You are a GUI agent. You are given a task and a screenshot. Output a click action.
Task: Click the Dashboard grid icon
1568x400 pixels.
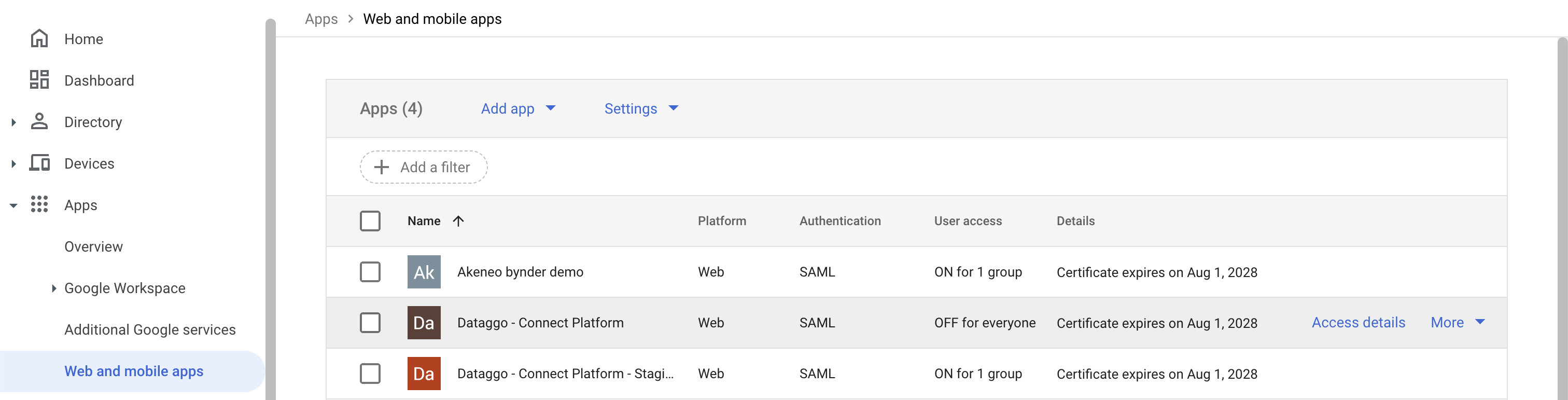[39, 80]
